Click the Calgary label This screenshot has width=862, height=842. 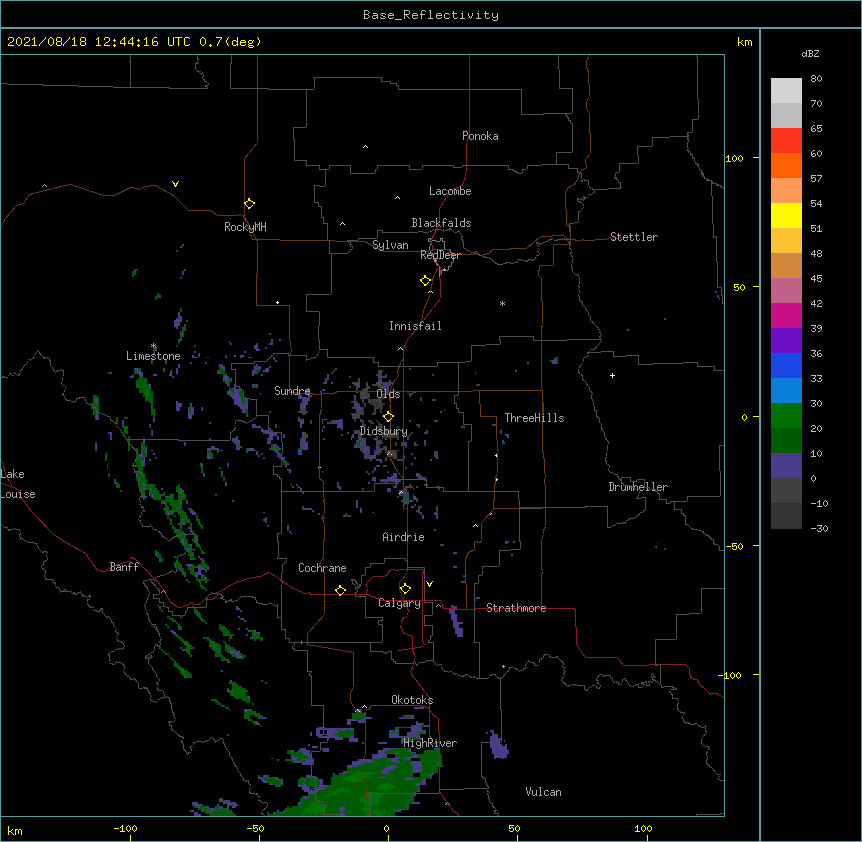(399, 603)
